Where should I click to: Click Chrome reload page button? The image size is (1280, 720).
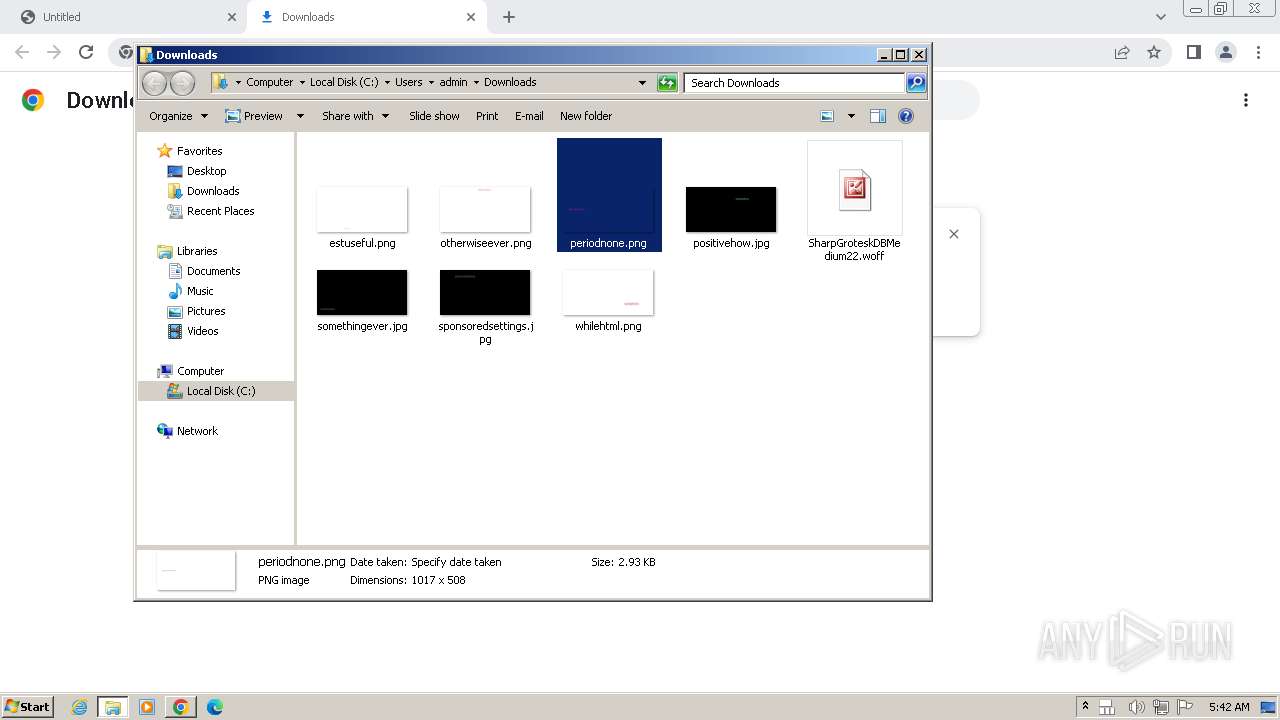tap(86, 52)
